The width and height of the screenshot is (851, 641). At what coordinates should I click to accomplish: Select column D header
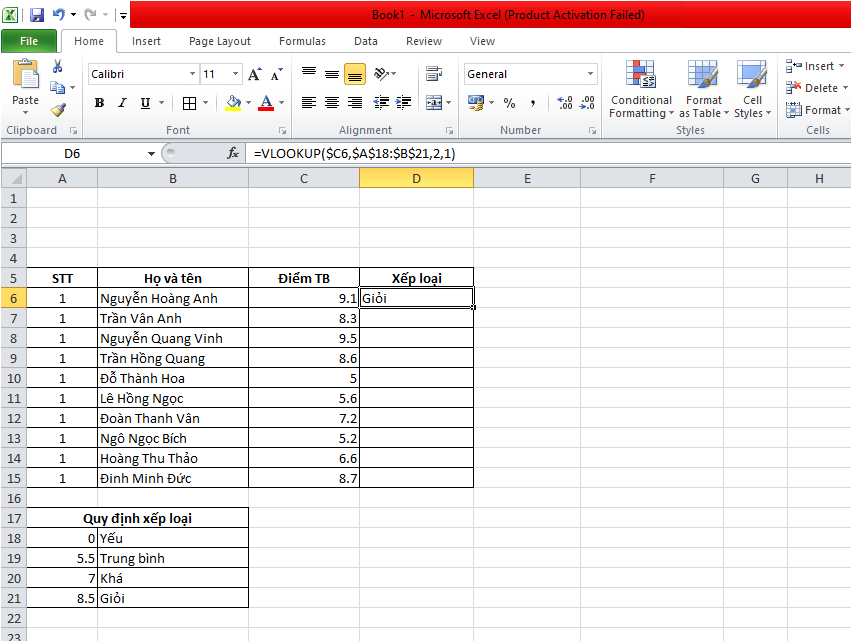click(x=416, y=178)
